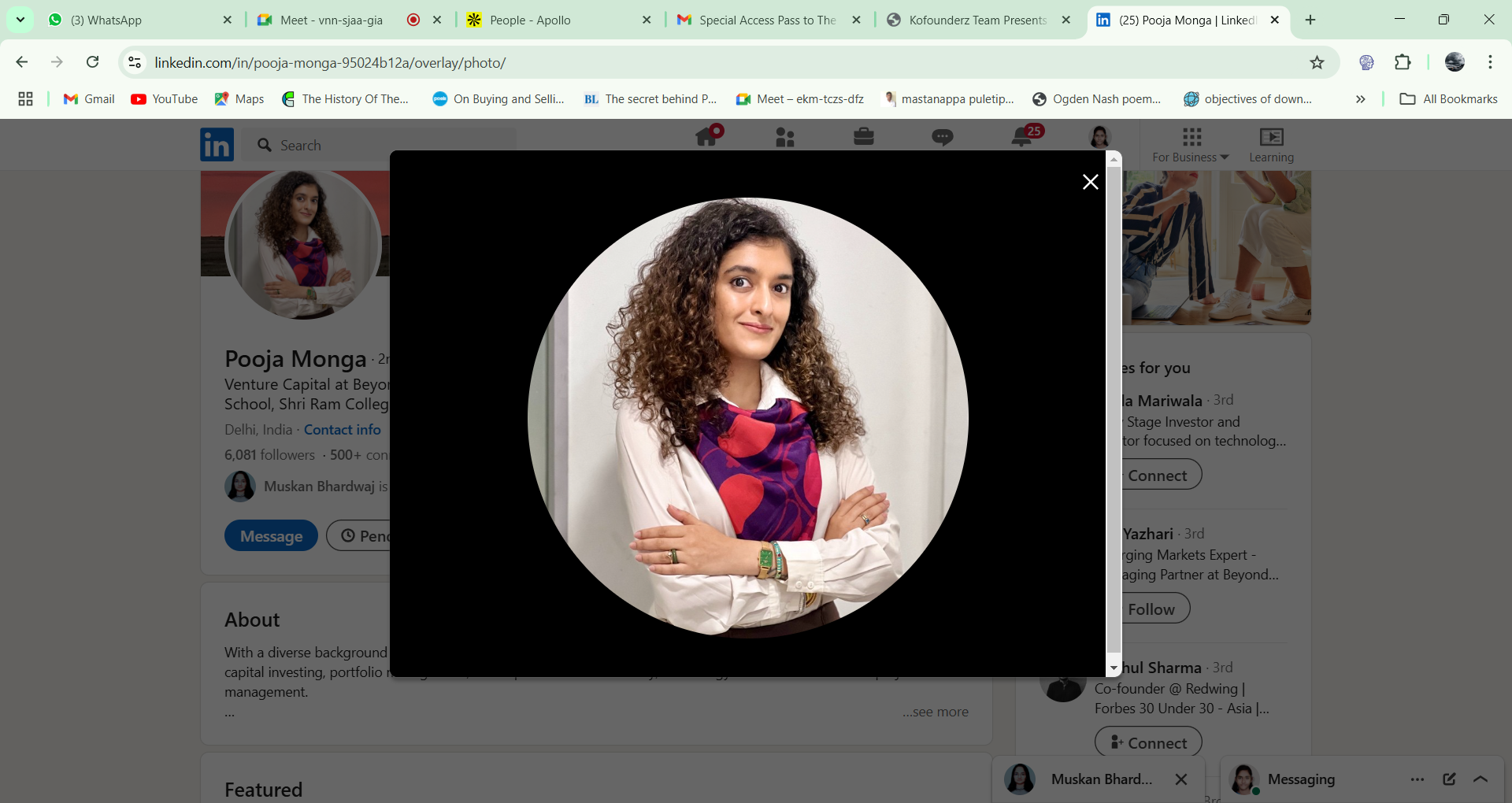View site information icon

click(x=135, y=62)
